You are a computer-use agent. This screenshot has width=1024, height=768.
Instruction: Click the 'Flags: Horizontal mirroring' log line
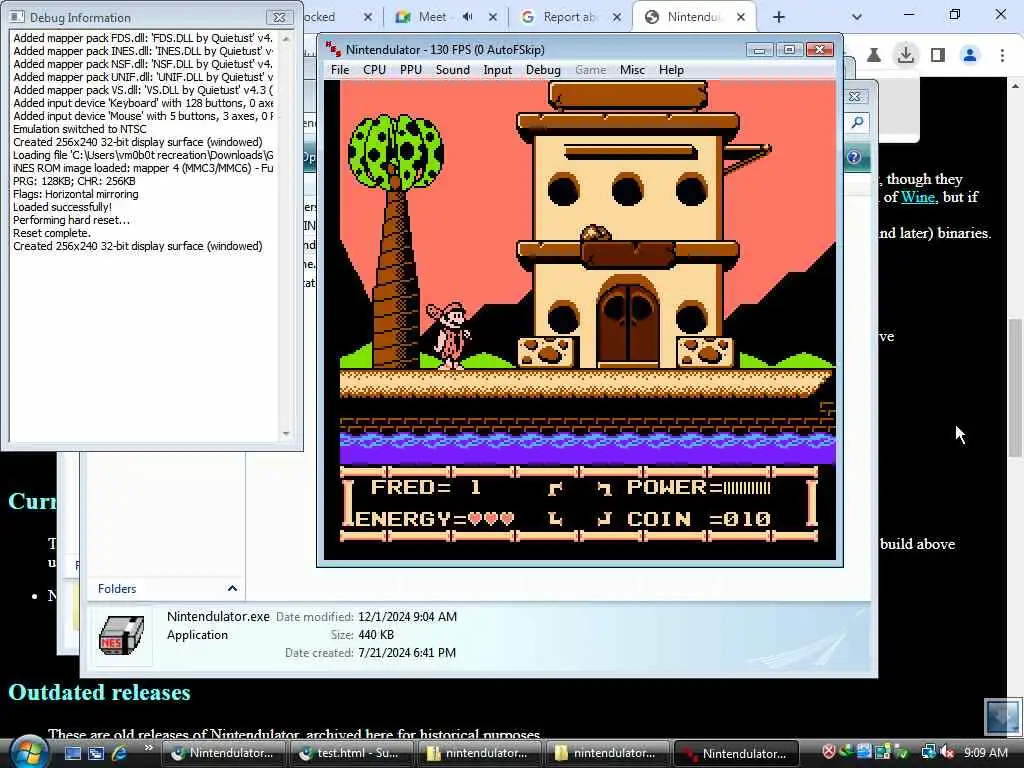(76, 194)
